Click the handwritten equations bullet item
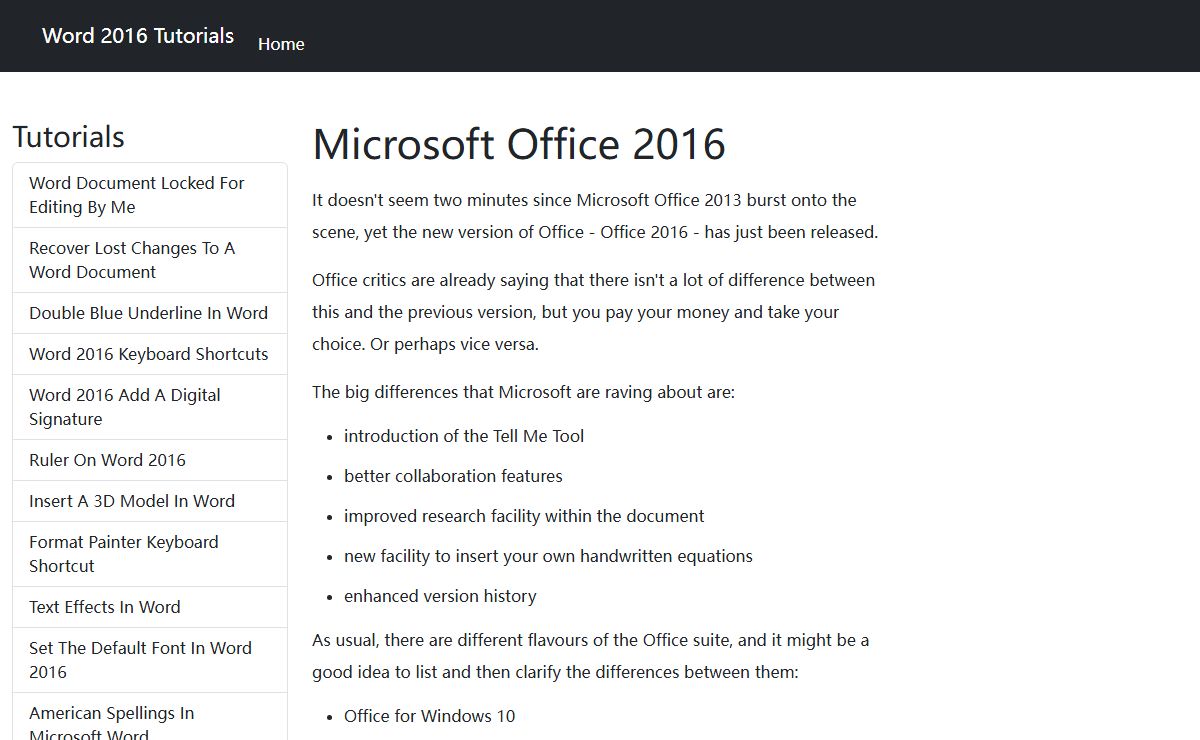 click(548, 556)
